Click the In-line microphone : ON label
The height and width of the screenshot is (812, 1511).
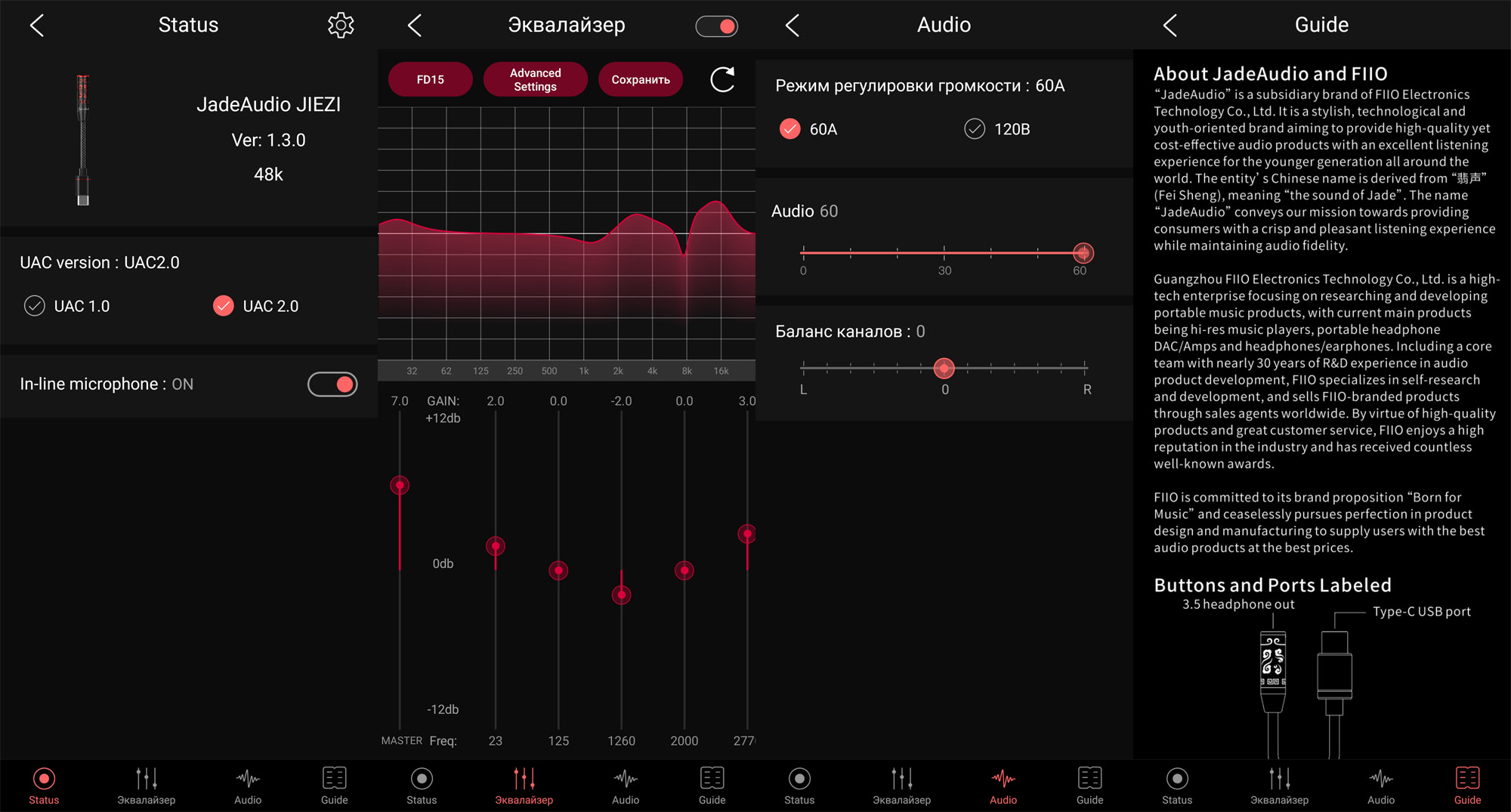point(107,384)
